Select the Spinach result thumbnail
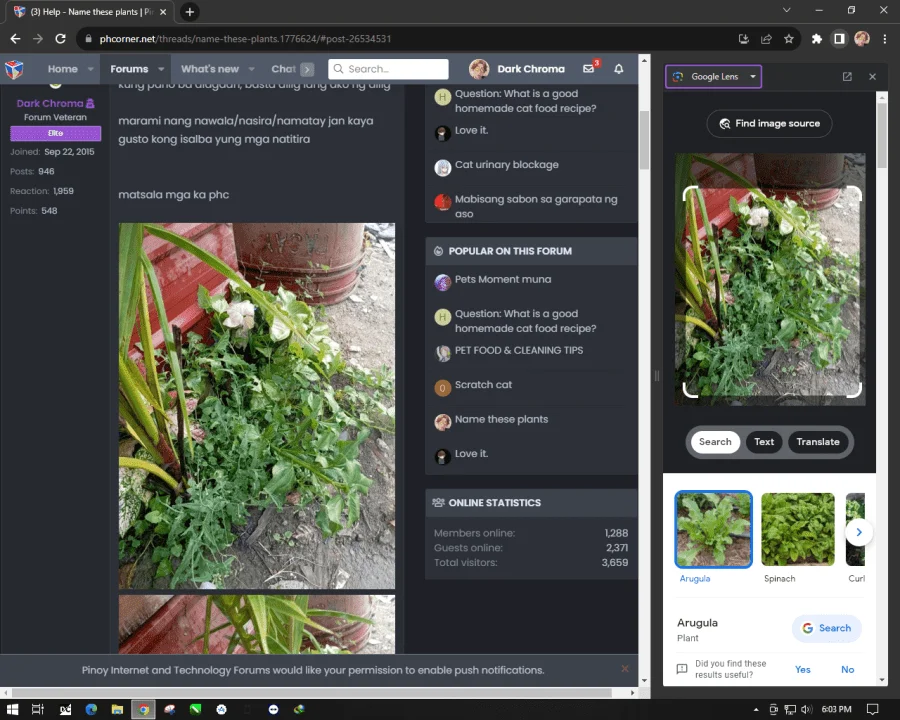900x720 pixels. [x=798, y=529]
